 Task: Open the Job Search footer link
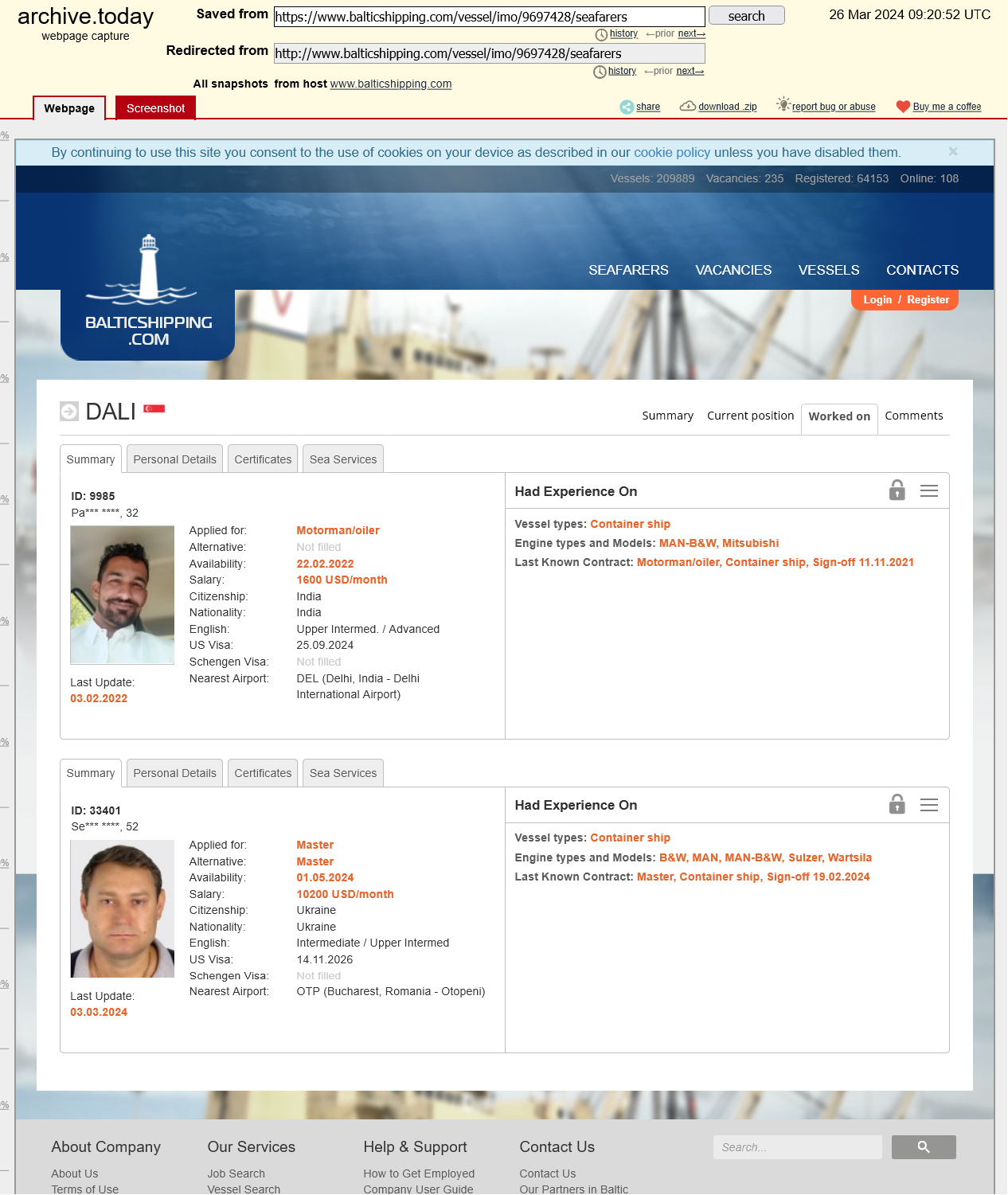click(236, 1174)
